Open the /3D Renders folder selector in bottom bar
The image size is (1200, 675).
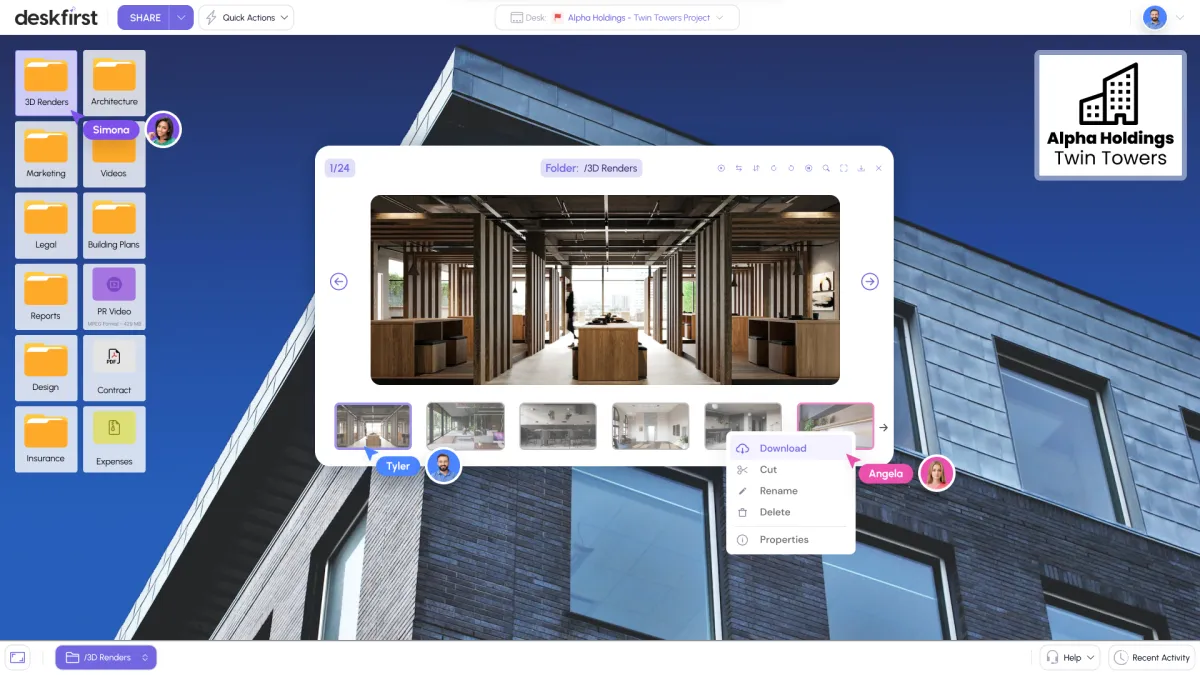pyautogui.click(x=106, y=657)
